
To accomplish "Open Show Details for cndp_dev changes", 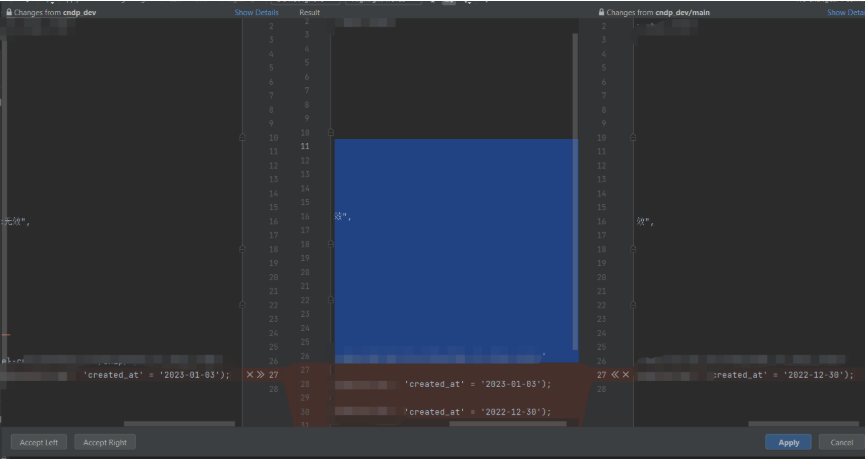I will [257, 12].
